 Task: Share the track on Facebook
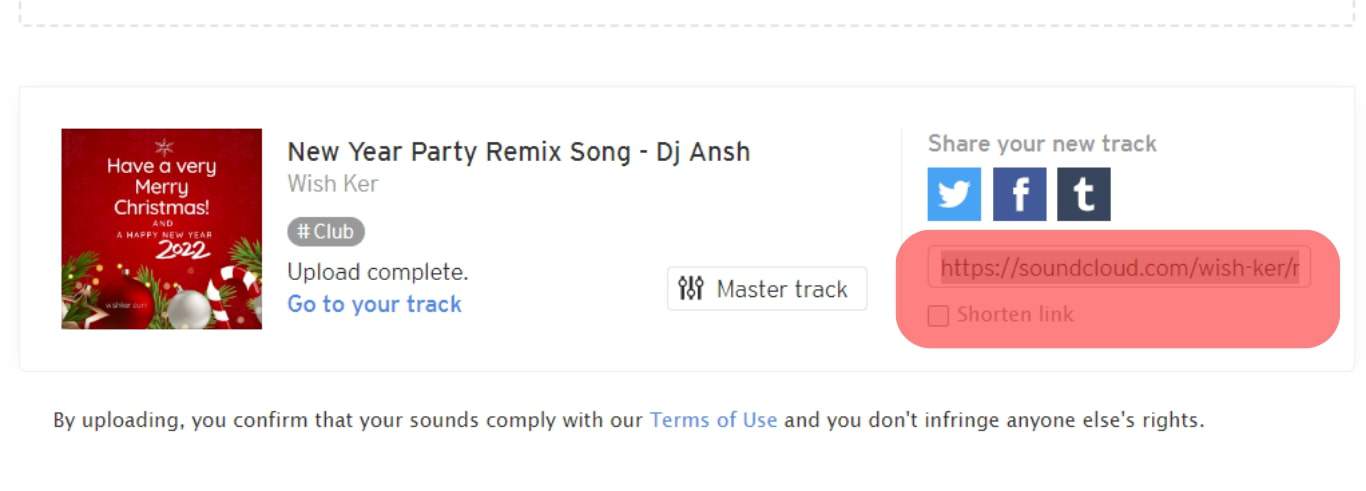tap(1019, 194)
